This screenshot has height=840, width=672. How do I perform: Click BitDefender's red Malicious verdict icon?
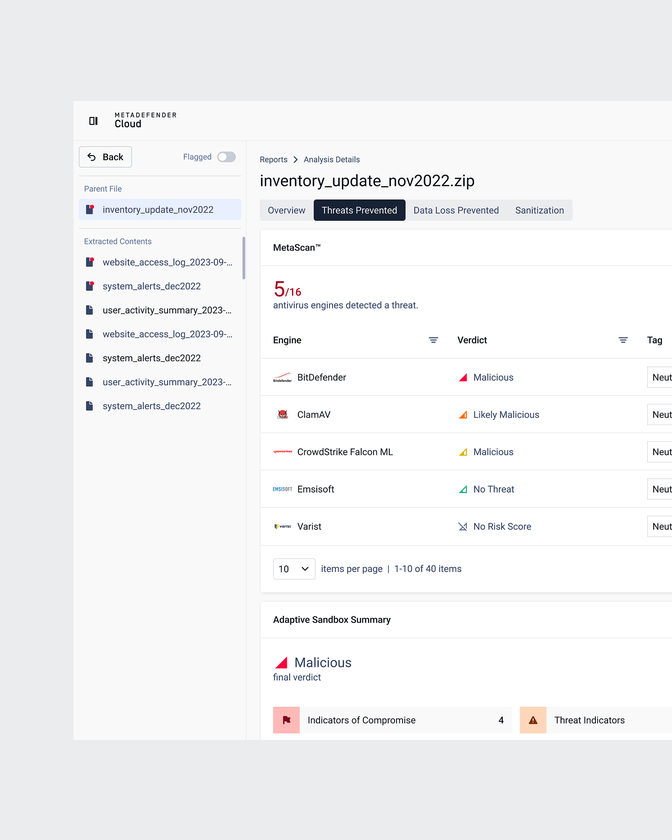coord(463,378)
